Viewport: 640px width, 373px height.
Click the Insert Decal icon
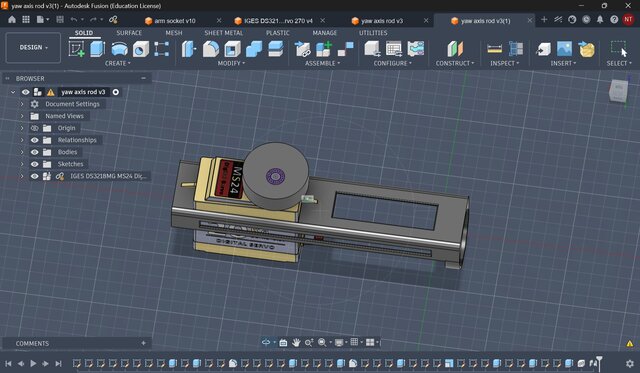pos(586,49)
